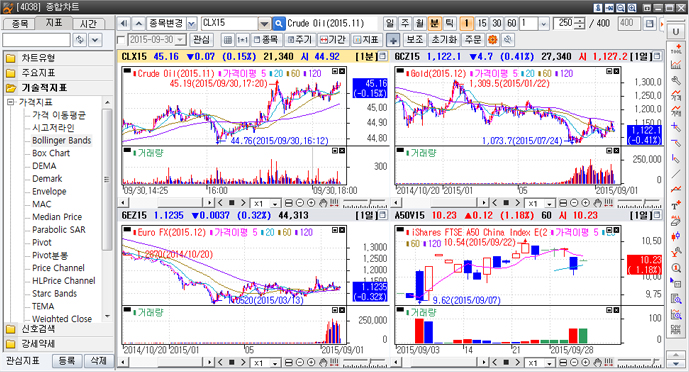Viewport: 689px width, 372px height.
Task: Switch to the 시간 tab
Action: tap(88, 24)
